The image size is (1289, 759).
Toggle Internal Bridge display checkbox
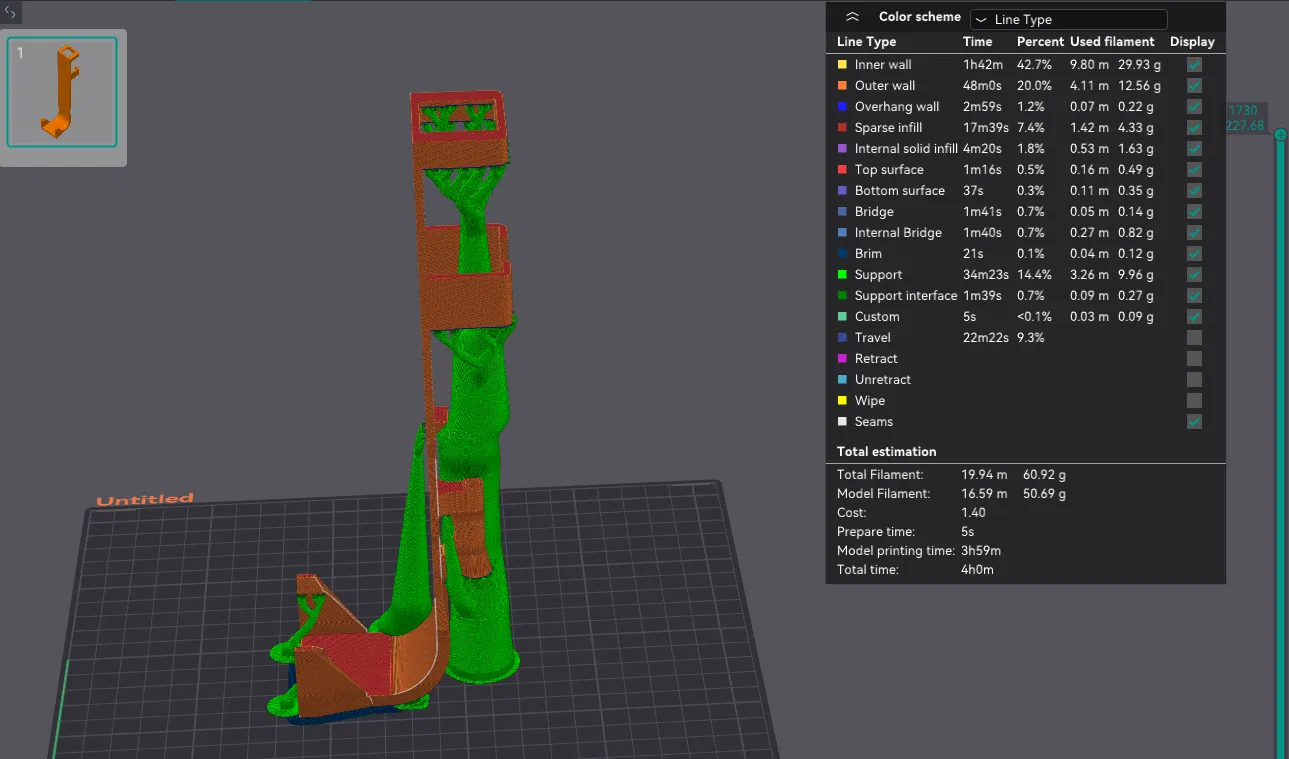click(1194, 233)
